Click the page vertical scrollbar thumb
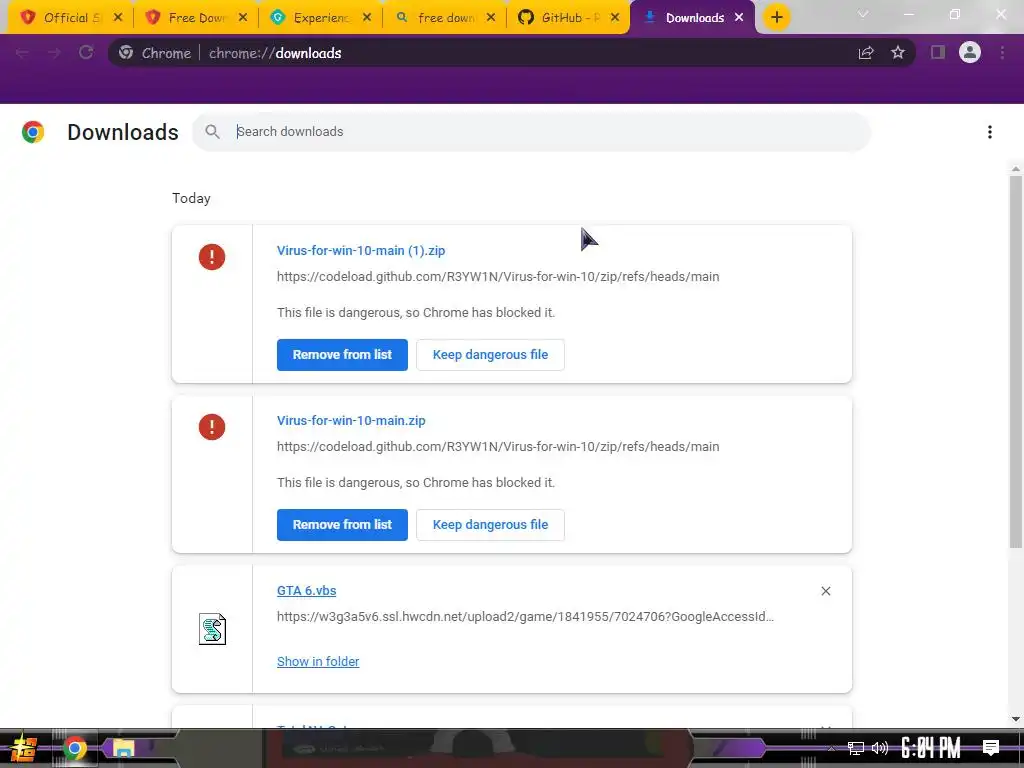The height and width of the screenshot is (768, 1024). pos(1016,361)
